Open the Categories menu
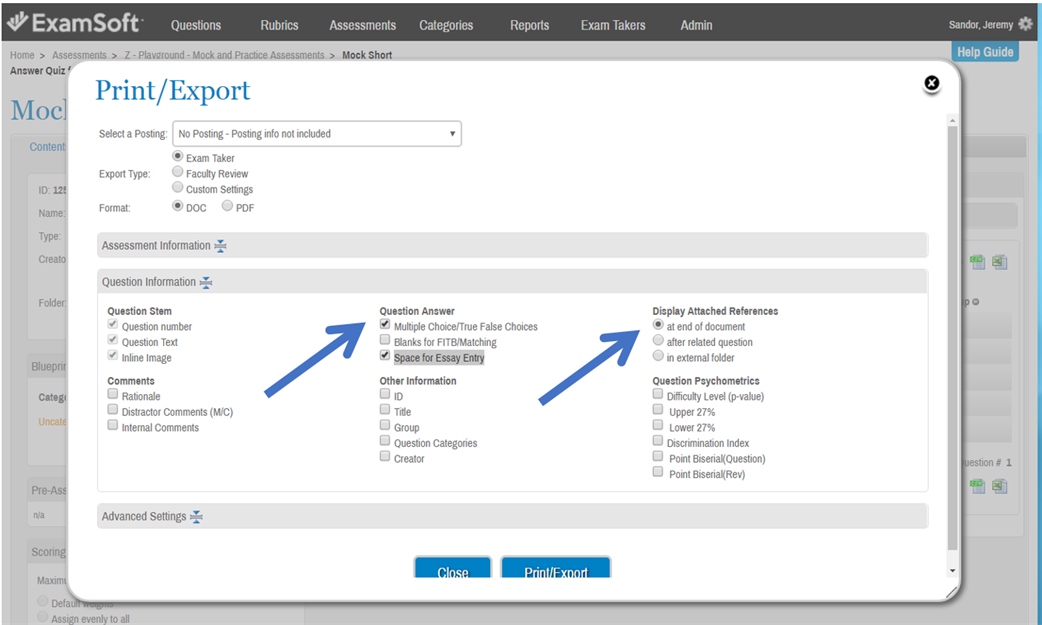The height and width of the screenshot is (625, 1042). 446,25
